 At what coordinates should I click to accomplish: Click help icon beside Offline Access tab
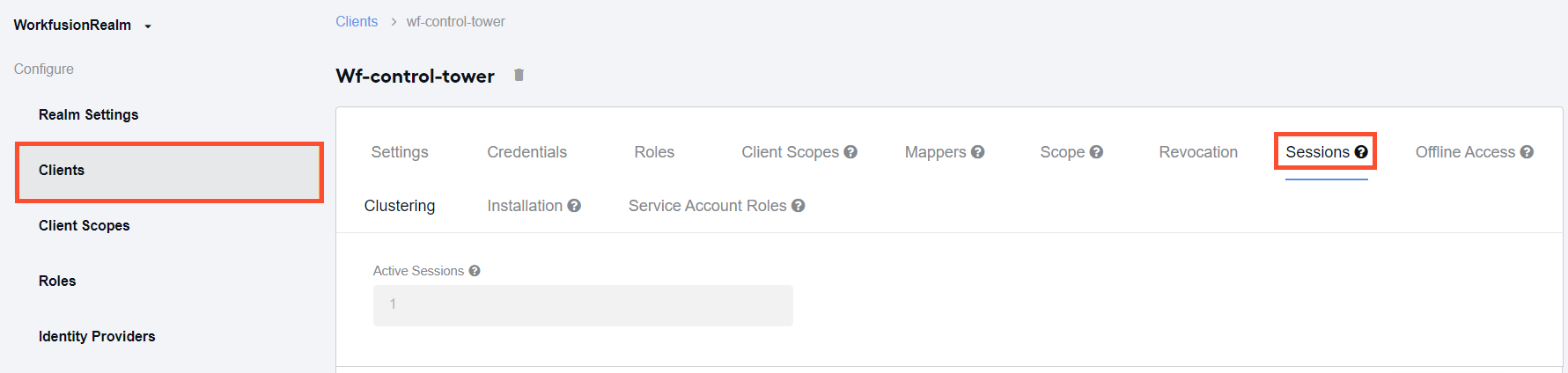point(1527,151)
